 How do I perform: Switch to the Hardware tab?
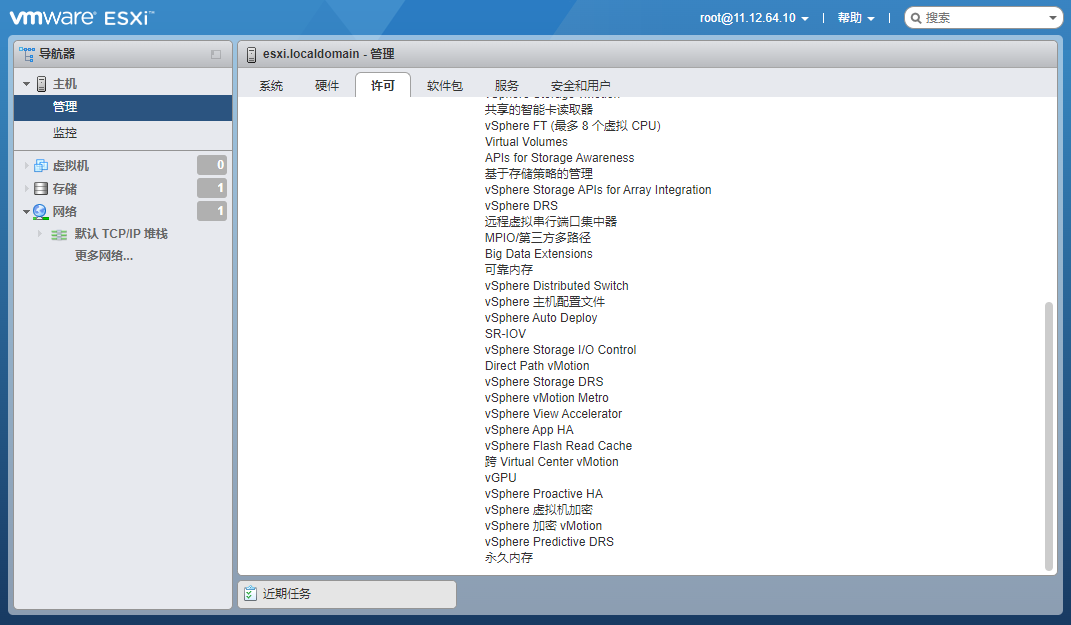pyautogui.click(x=327, y=85)
